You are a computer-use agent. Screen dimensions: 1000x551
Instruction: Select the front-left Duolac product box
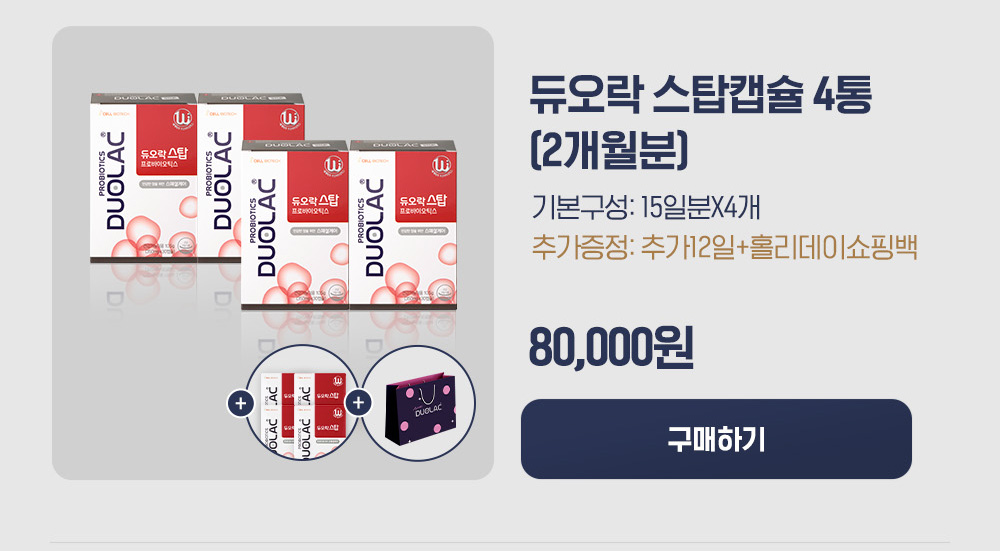tap(295, 226)
